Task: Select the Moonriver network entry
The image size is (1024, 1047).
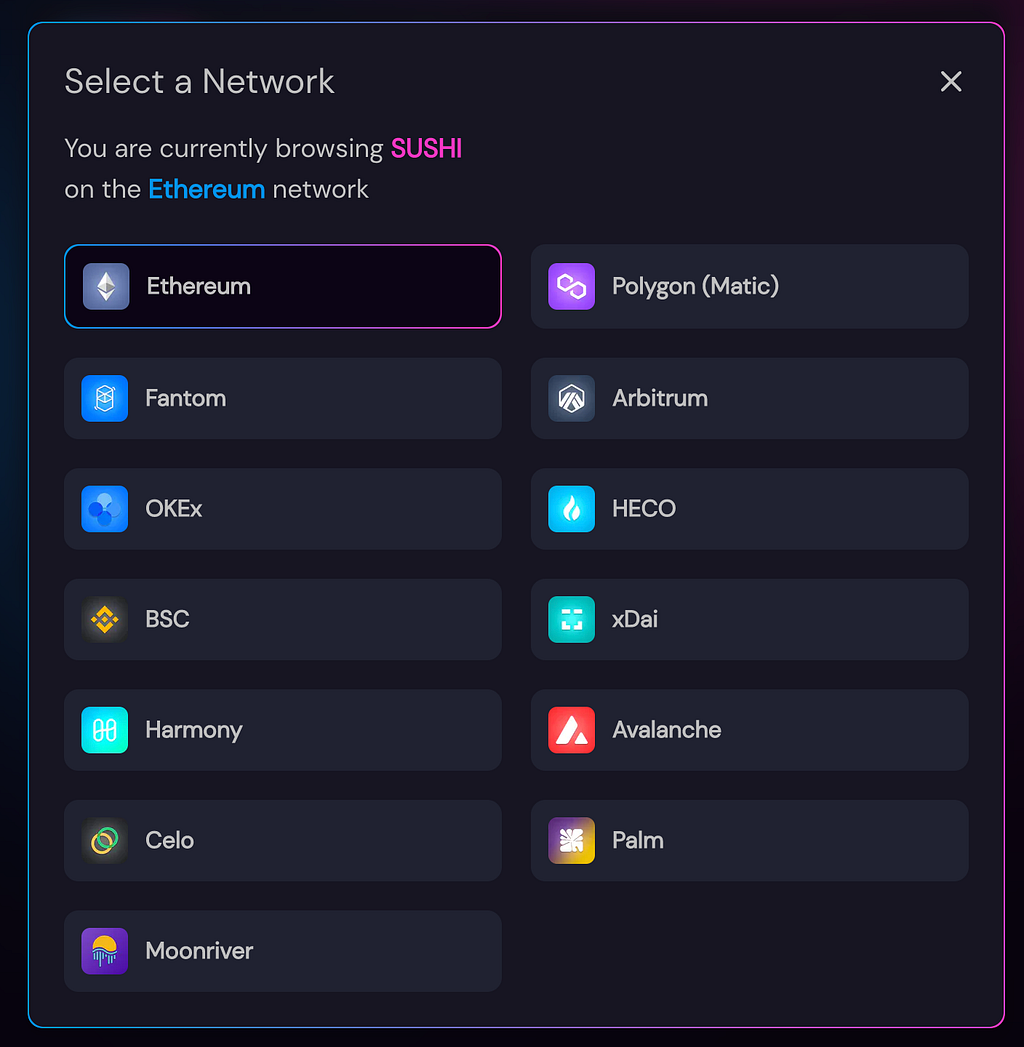Action: (283, 951)
